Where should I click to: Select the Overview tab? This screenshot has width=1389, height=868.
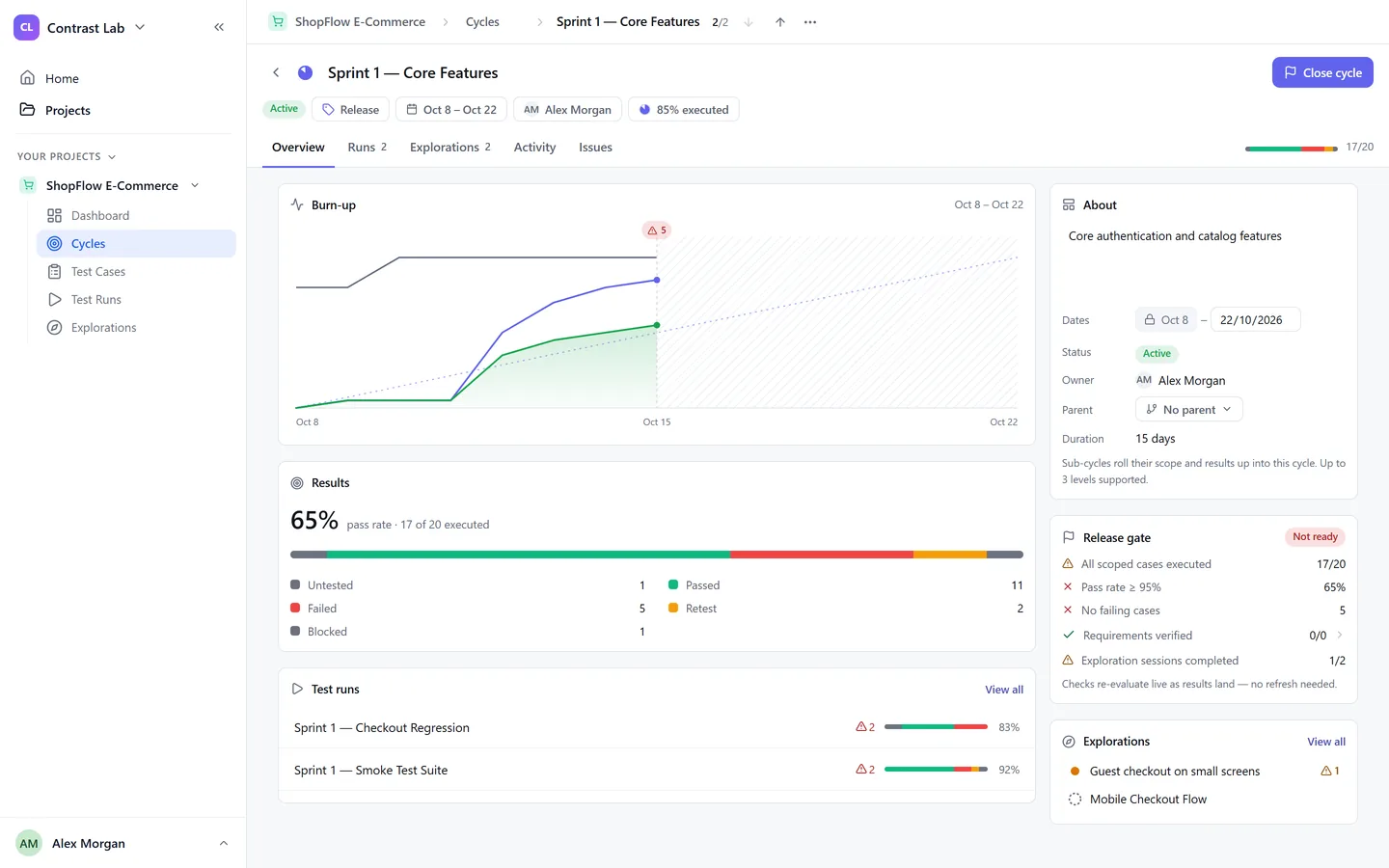pos(298,148)
